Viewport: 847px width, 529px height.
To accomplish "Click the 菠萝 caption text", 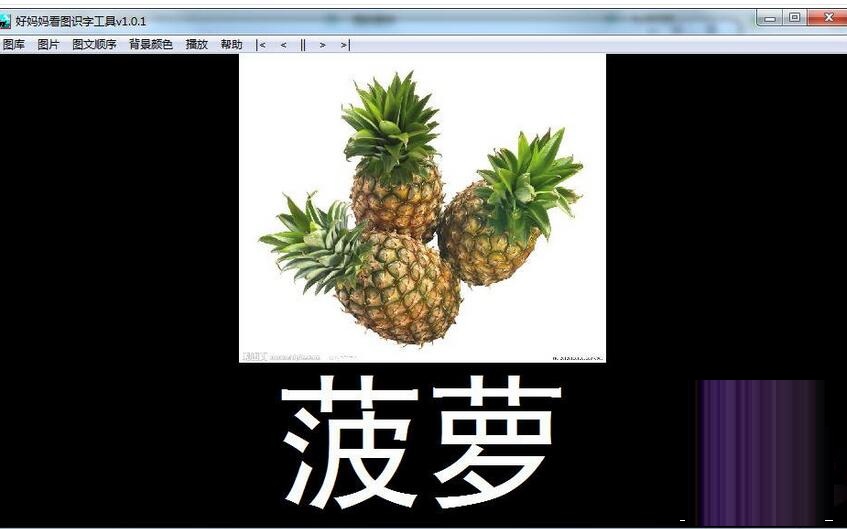I will (x=422, y=441).
